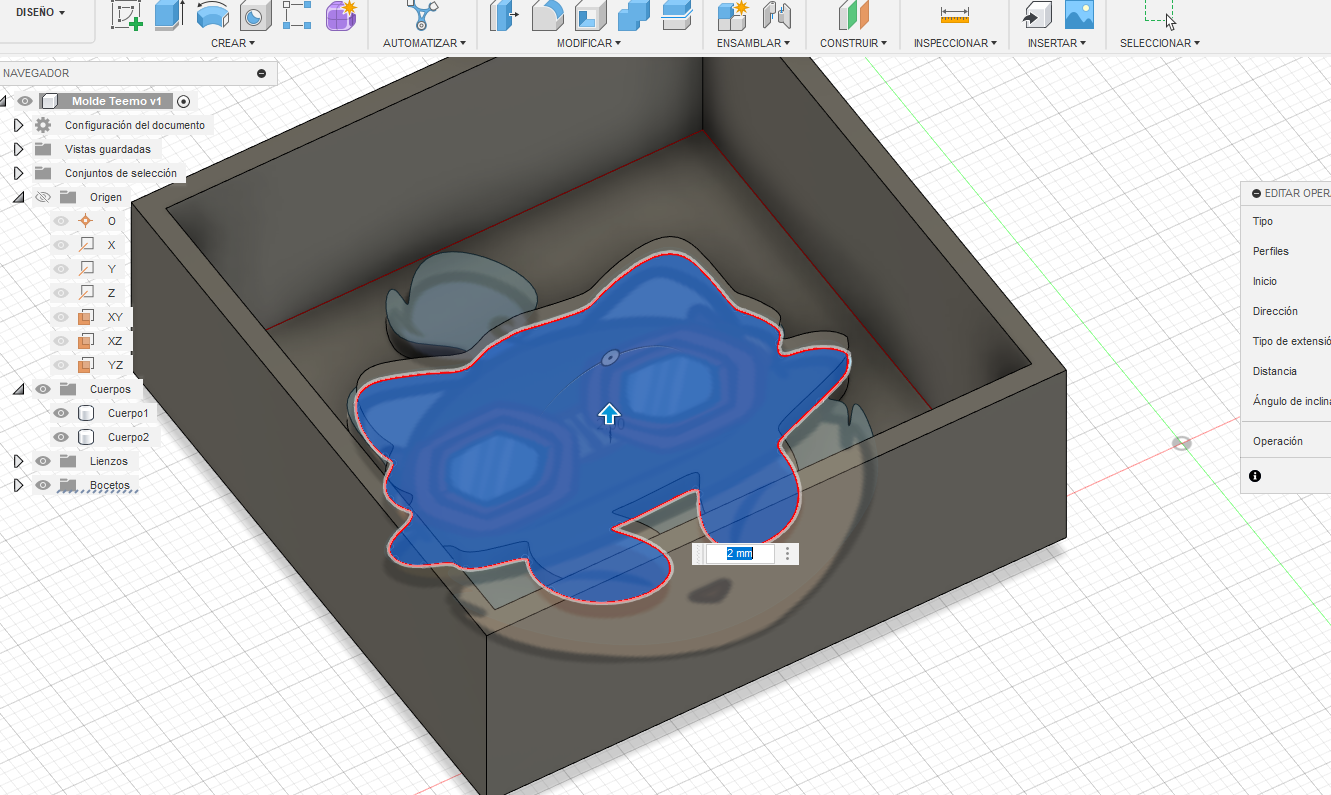Hide the Cuerpos folder
Screen dimensions: 1331x795
[43, 389]
